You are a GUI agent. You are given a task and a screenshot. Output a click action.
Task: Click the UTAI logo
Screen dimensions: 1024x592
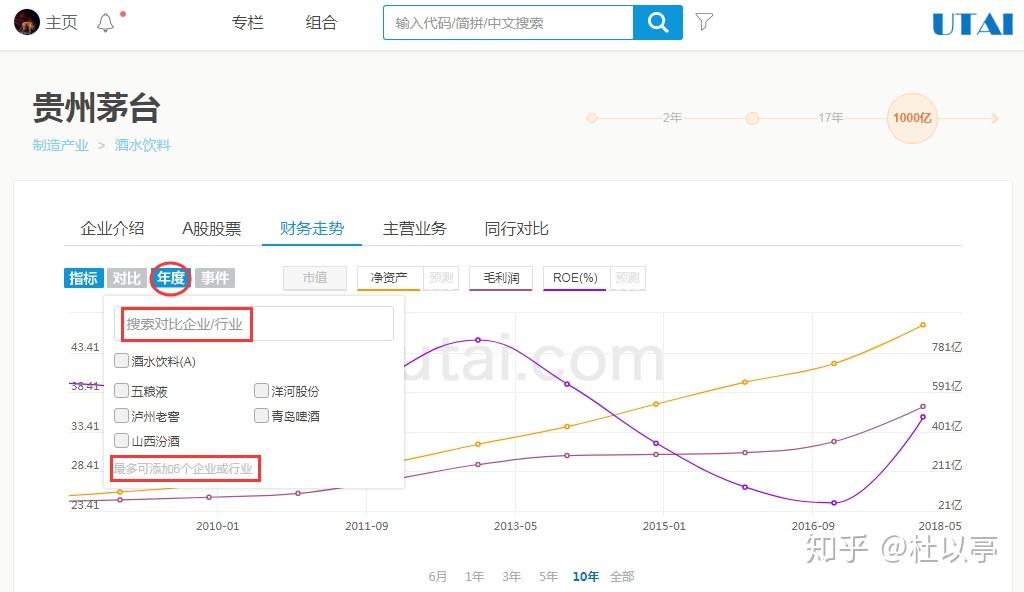(972, 24)
